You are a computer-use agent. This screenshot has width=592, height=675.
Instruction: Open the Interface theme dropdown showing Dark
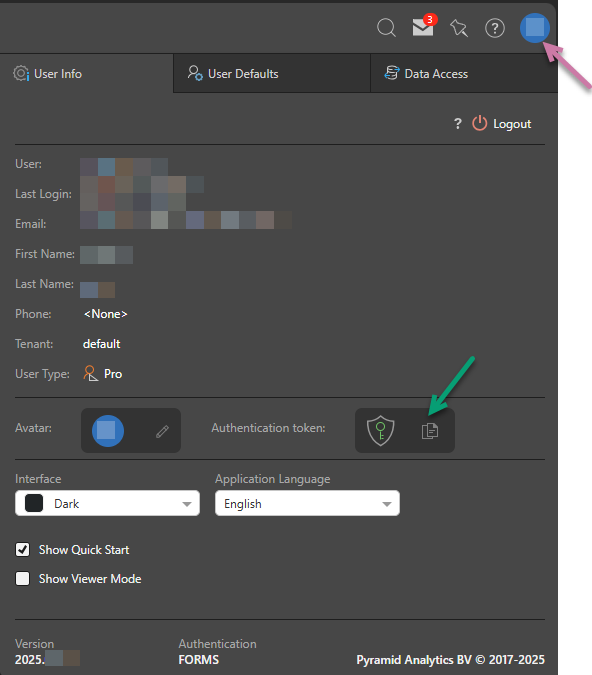(x=107, y=503)
